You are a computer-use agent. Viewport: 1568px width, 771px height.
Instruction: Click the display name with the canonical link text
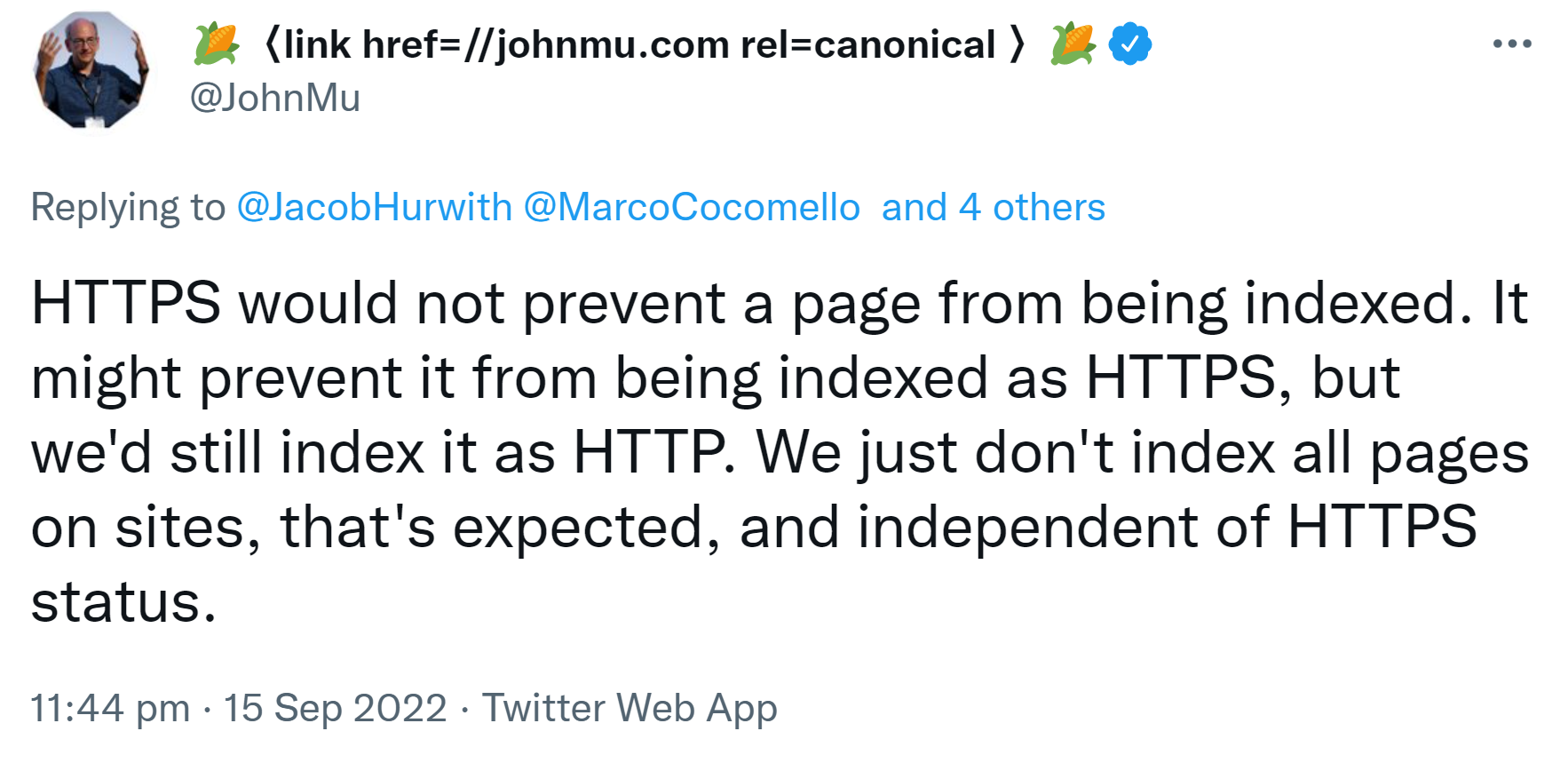click(641, 43)
